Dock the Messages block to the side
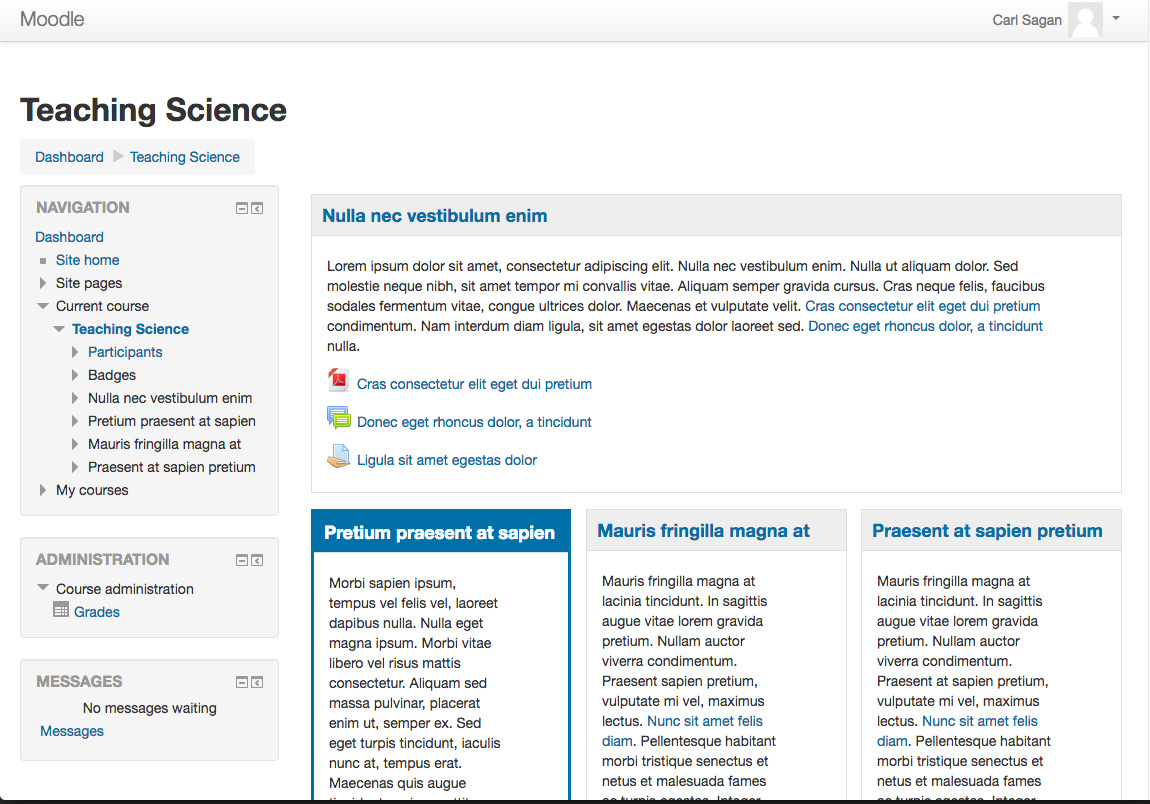Viewport: 1150px width, 804px height. coord(257,682)
